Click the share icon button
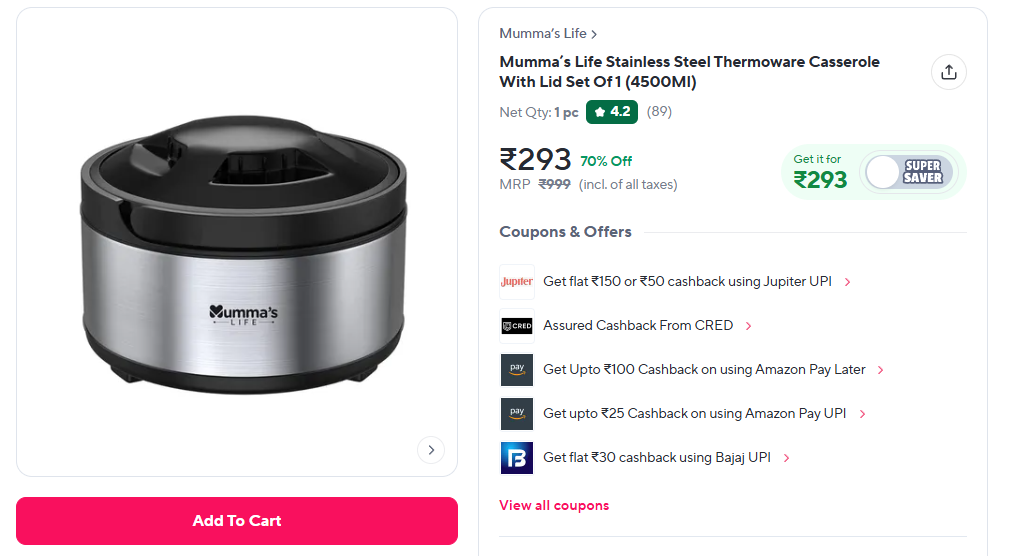Image resolution: width=1011 pixels, height=556 pixels. click(949, 72)
